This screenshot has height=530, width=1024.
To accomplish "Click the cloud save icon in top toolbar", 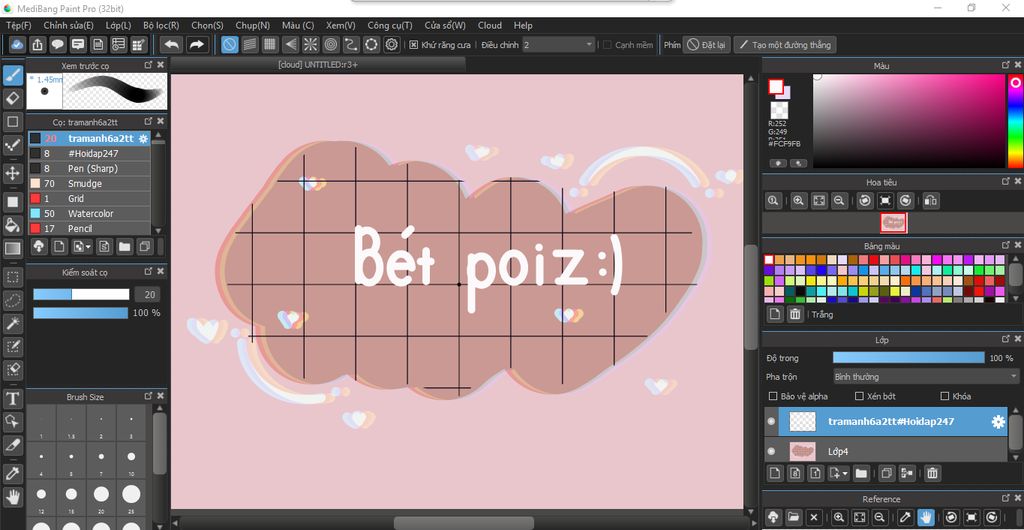I will click(x=18, y=44).
